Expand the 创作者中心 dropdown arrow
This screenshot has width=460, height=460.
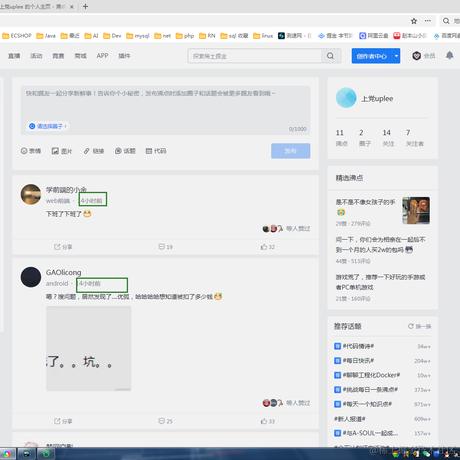(396, 56)
